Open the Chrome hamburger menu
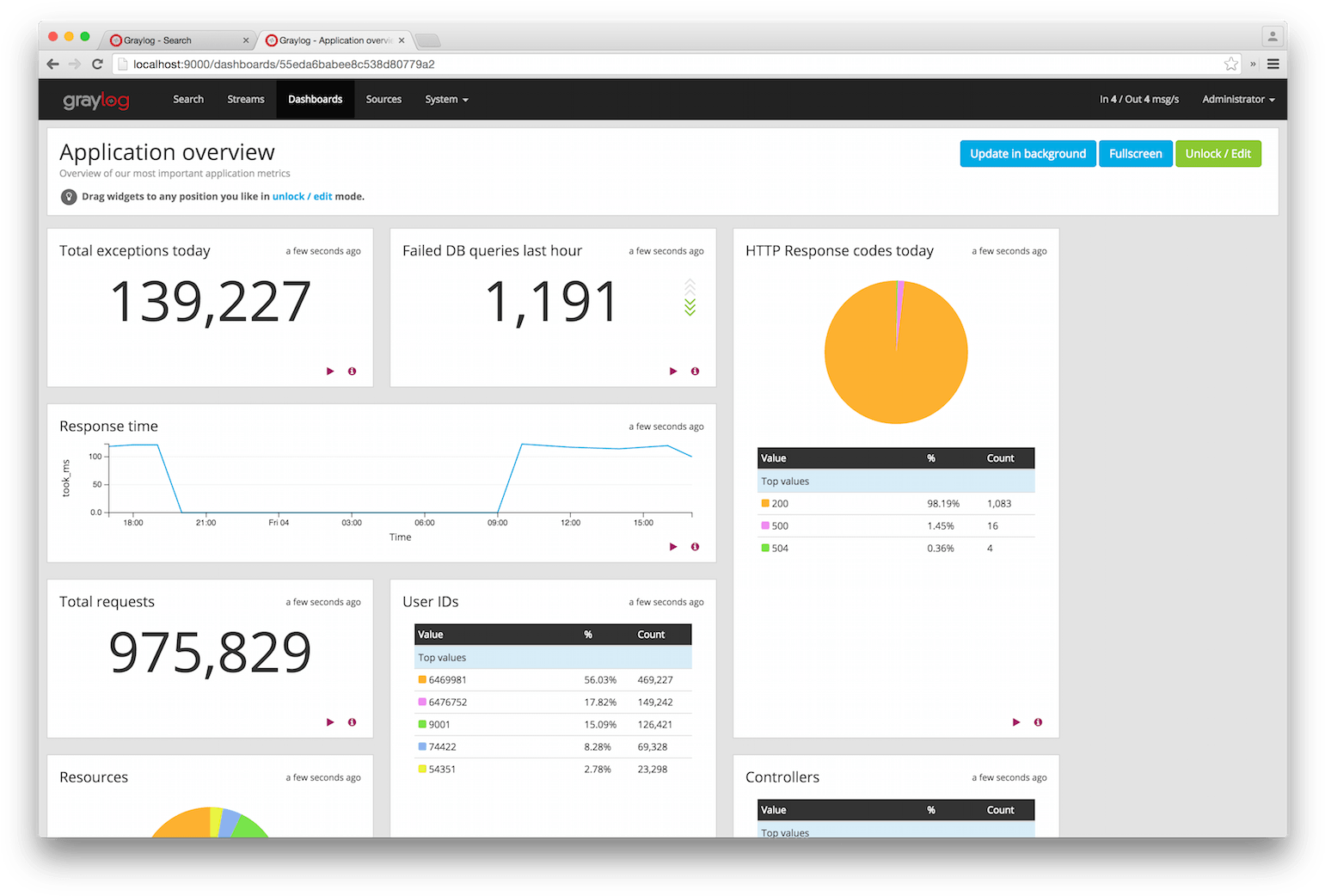This screenshot has width=1325, height=896. point(1273,64)
